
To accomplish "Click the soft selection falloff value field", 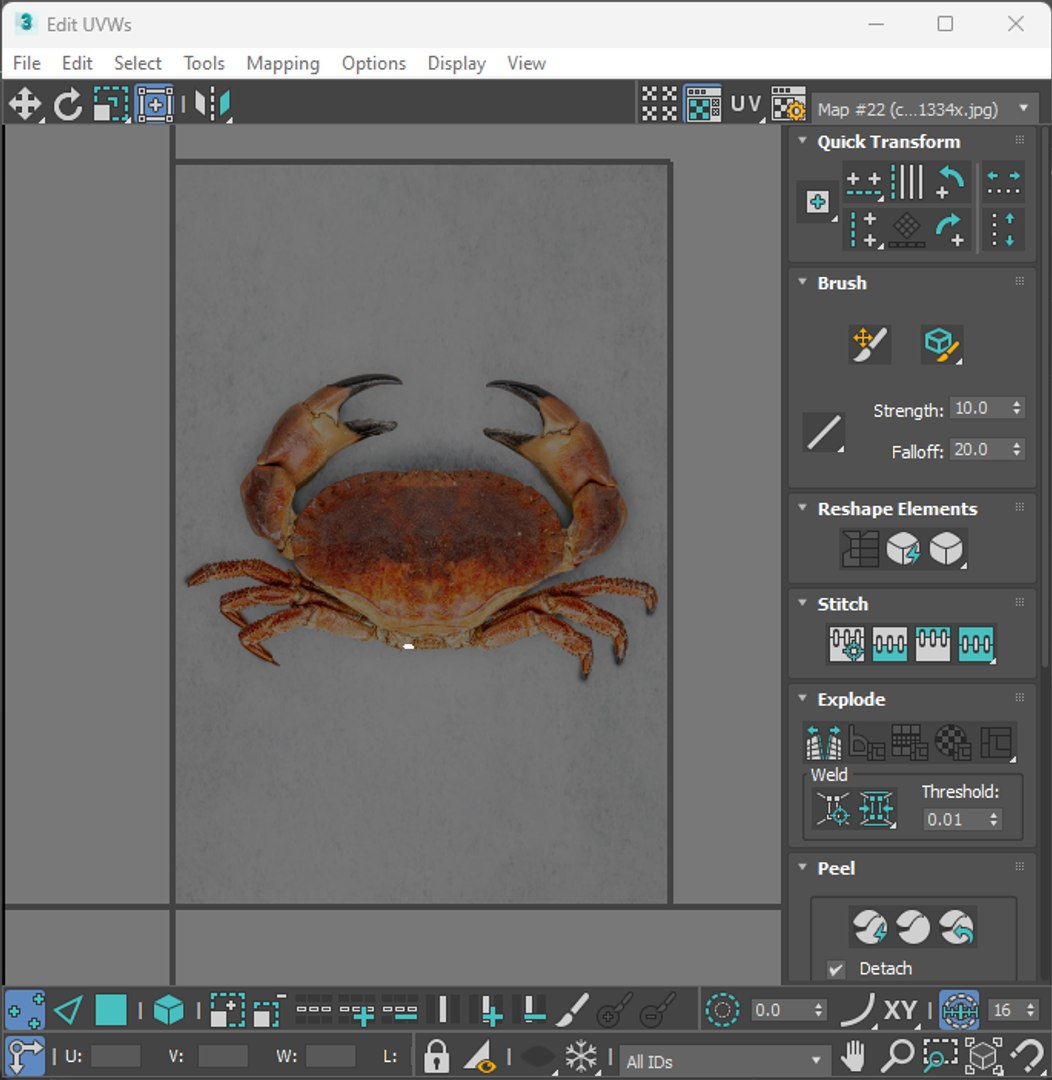I will (x=780, y=1010).
